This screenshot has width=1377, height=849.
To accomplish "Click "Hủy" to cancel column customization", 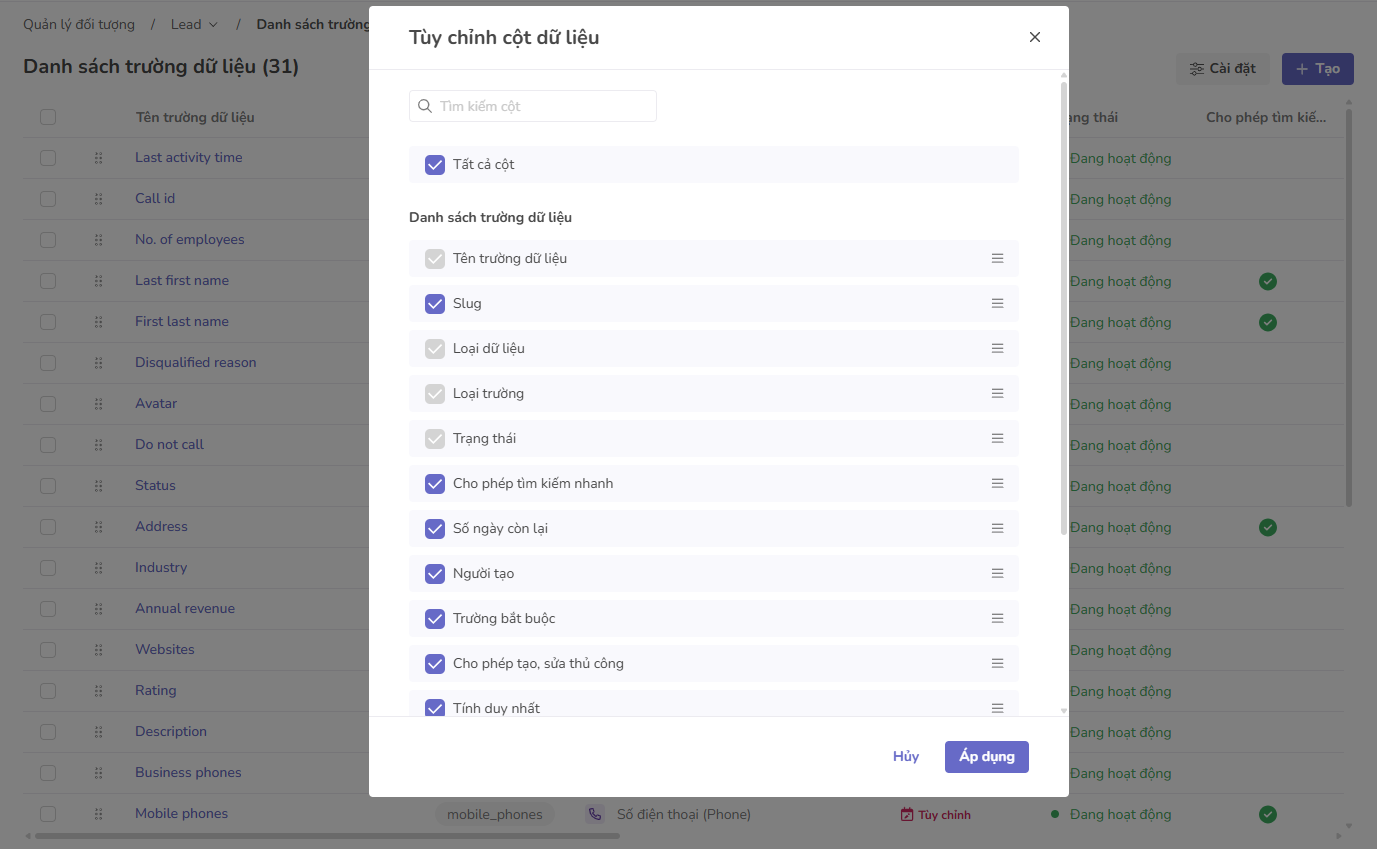I will (905, 756).
